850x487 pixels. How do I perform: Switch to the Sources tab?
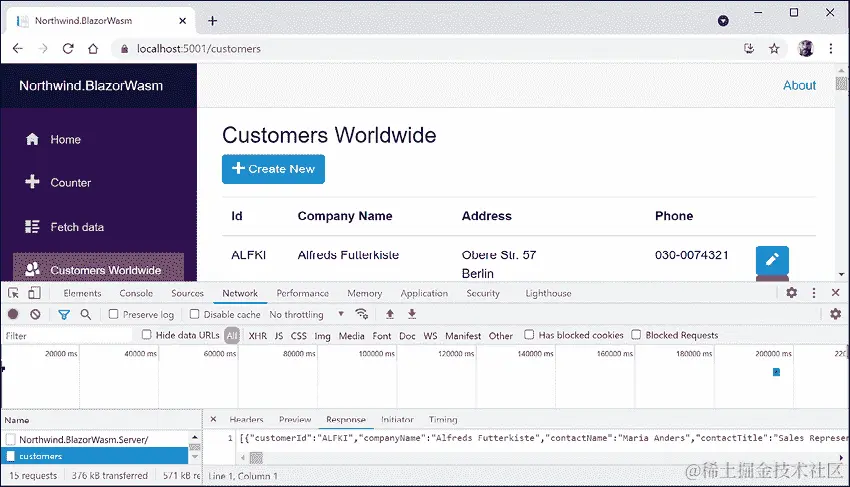pos(188,293)
